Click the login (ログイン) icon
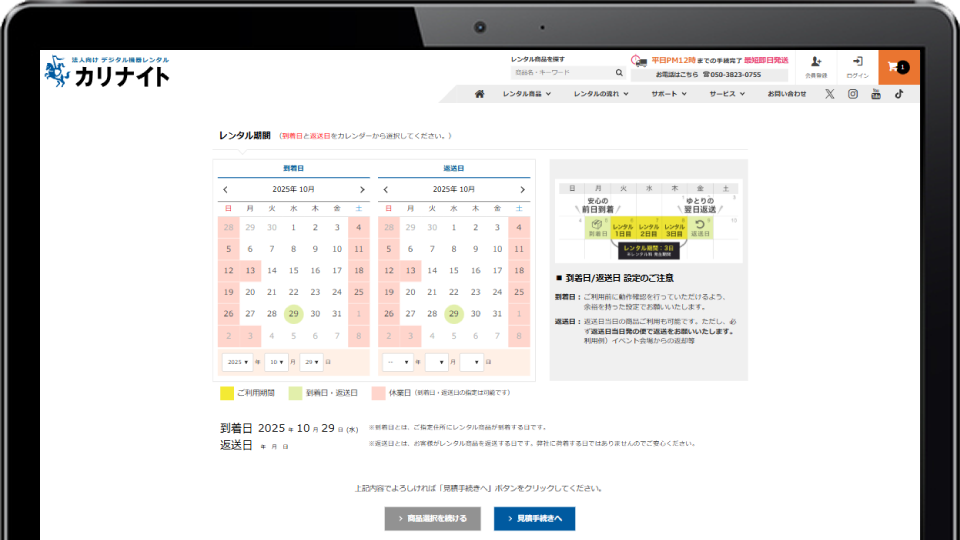This screenshot has width=960, height=540. point(857,66)
